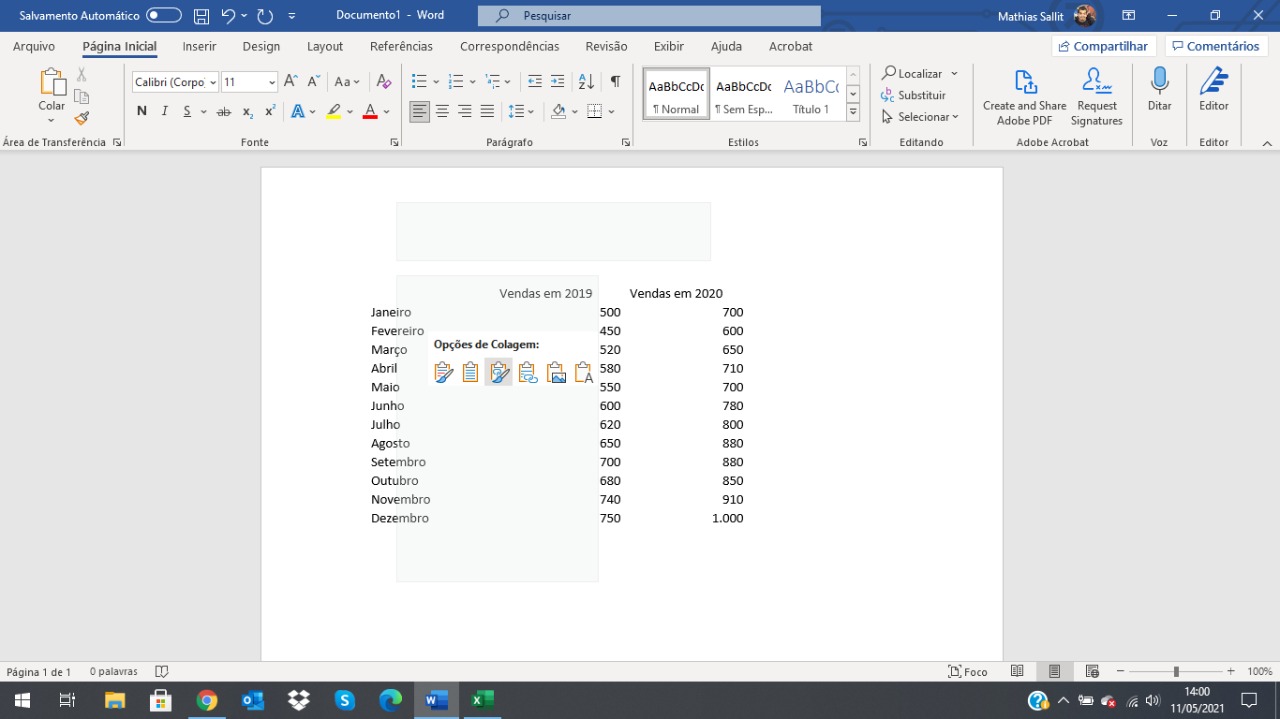The image size is (1280, 719).
Task: Choose link and use destination styles paste
Action: click(528, 373)
